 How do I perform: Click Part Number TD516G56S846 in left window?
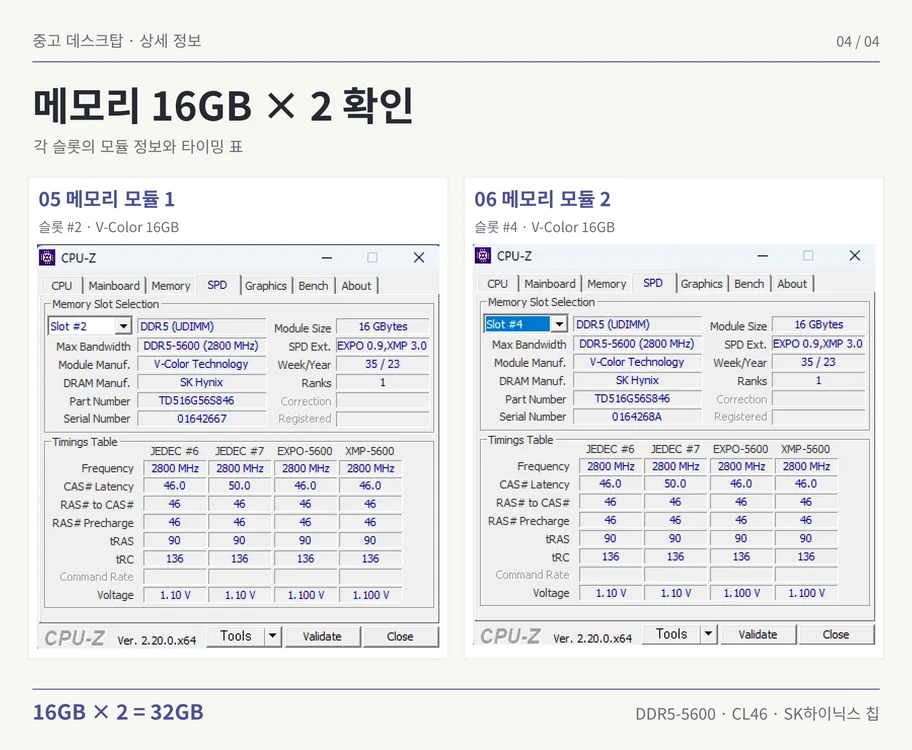pyautogui.click(x=202, y=400)
